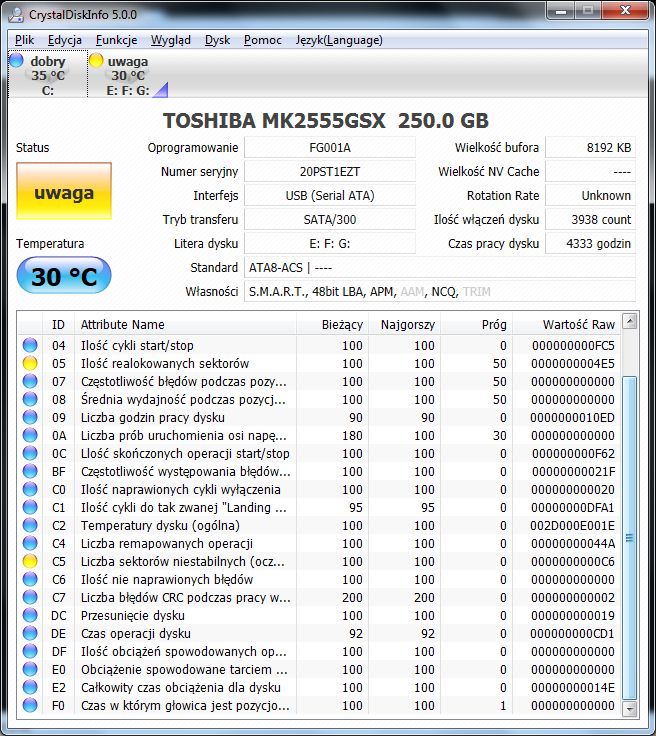
Task: Select row Ilość realokowanych sektorów
Action: 319,363
